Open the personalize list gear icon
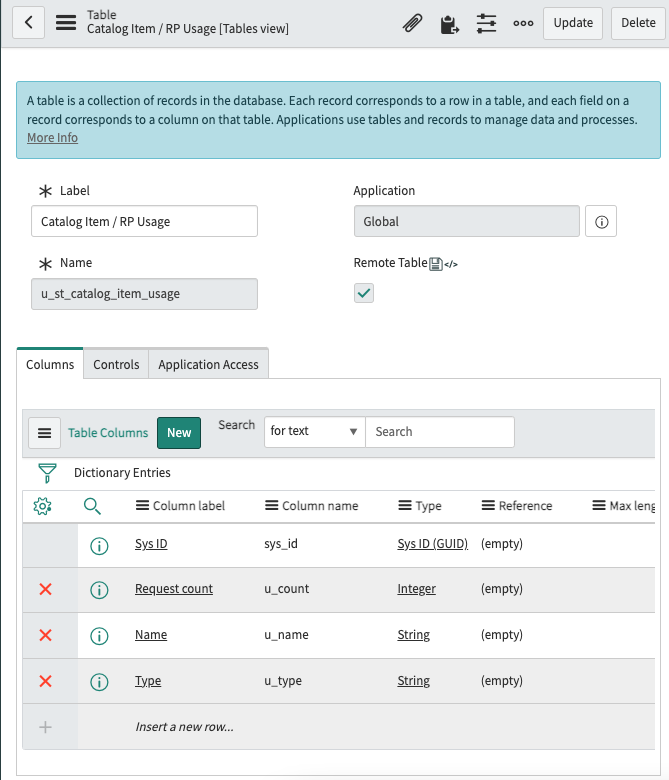Viewport: 669px width, 780px height. click(42, 506)
